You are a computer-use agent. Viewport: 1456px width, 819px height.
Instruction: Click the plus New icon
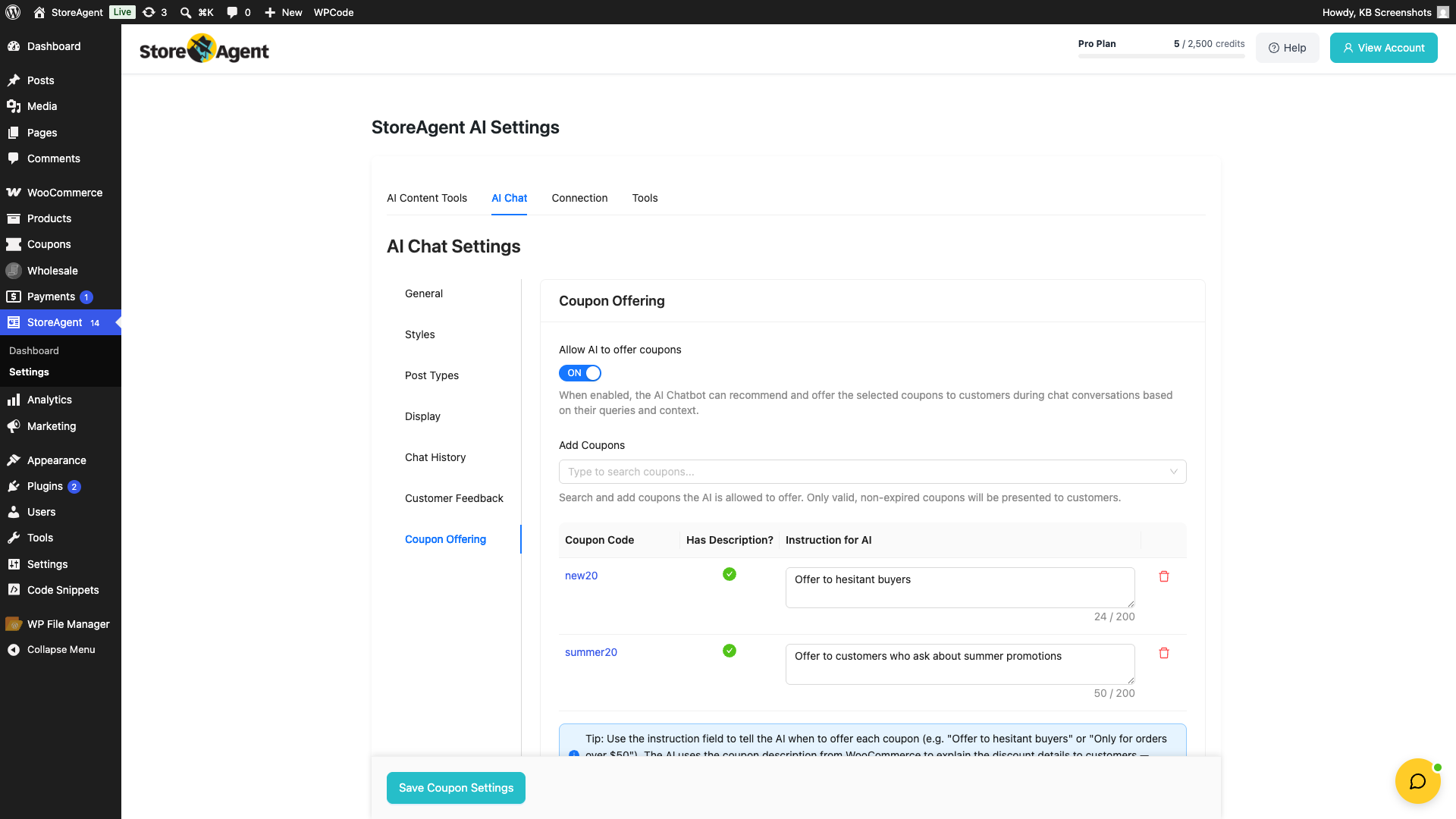tap(269, 12)
